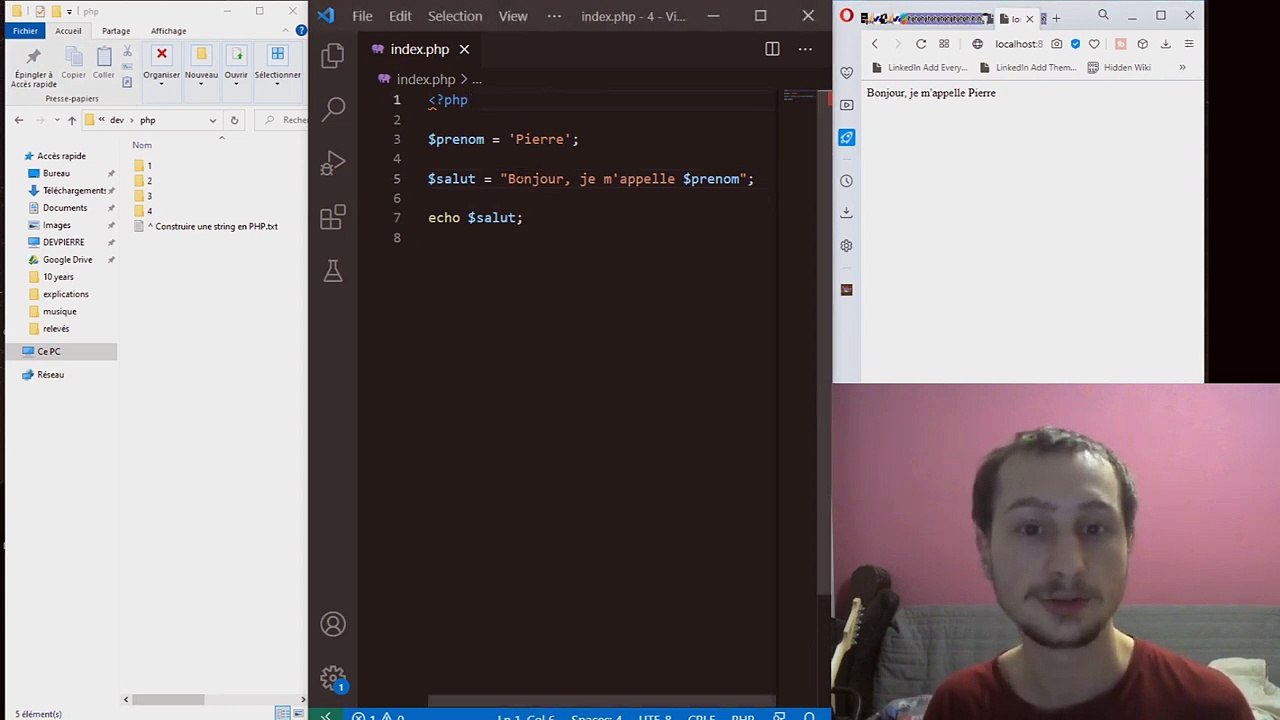Click the Explorer search field
The width and height of the screenshot is (1280, 720).
281,120
